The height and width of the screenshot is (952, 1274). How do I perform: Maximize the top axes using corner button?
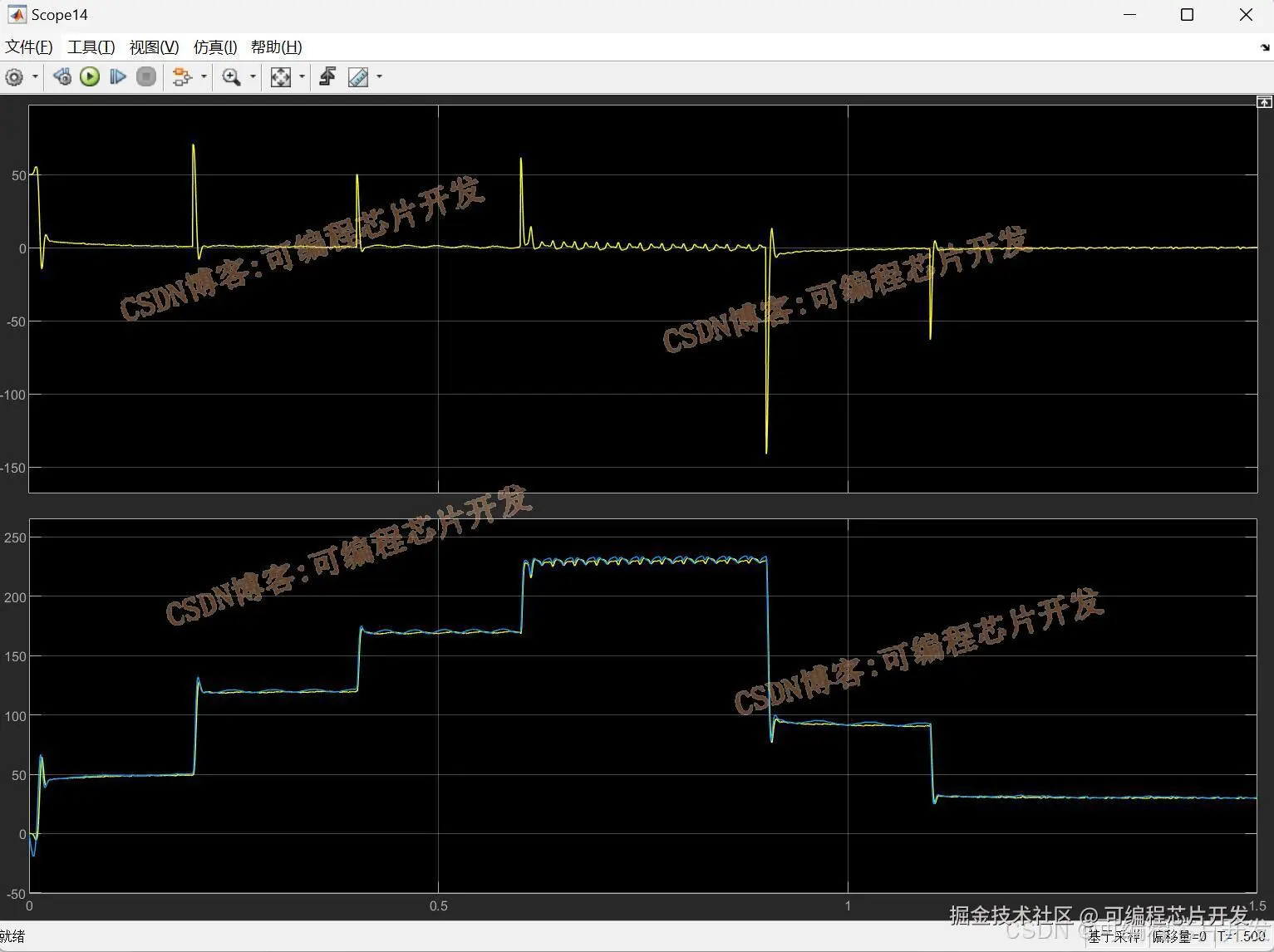pos(1264,102)
